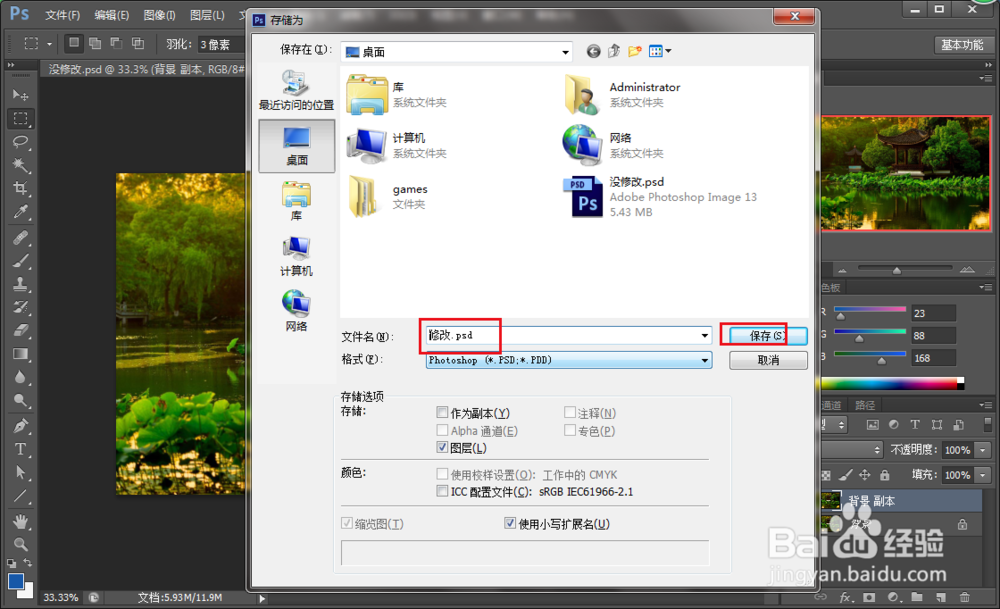
Task: Open the 图层 menu
Action: coord(207,15)
